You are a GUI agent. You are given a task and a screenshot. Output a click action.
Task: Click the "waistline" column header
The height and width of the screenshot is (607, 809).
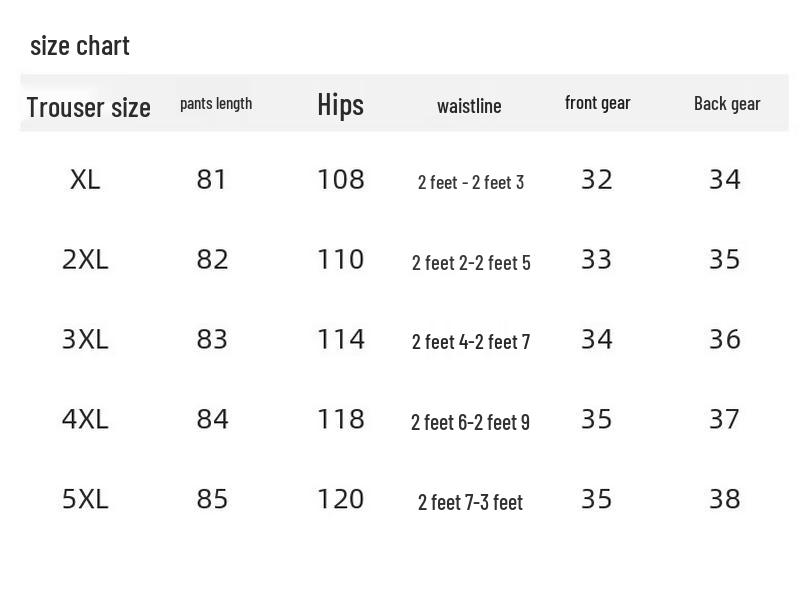pos(469,105)
